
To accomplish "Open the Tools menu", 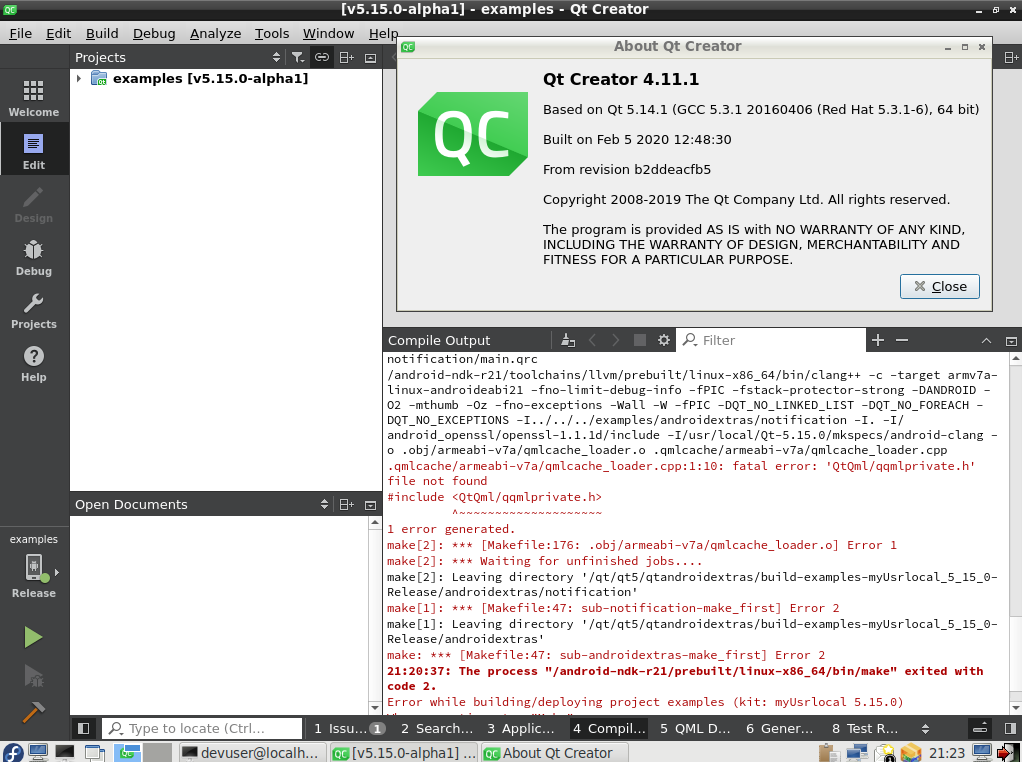I will 272,33.
